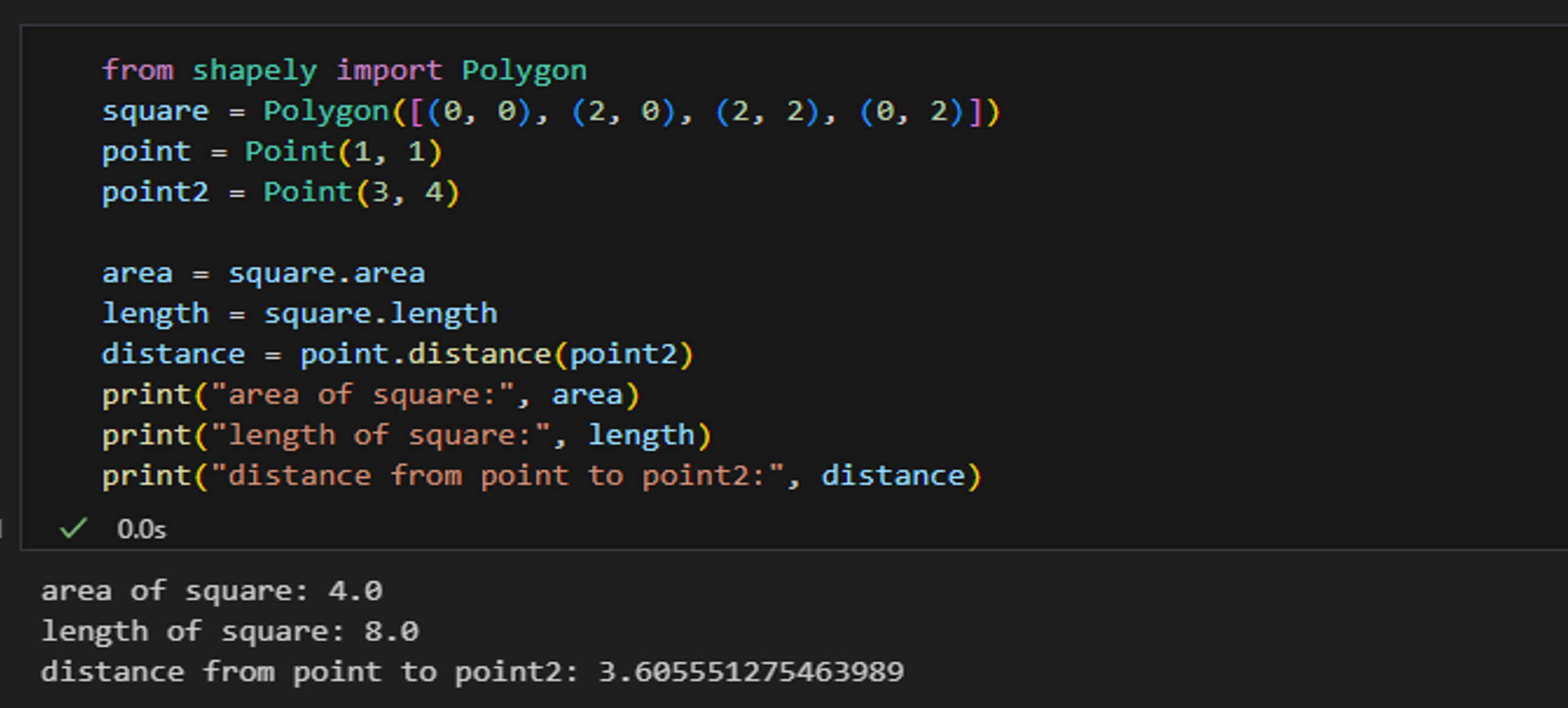Click 'point.distance(point2)' method call
1568x708 pixels.
pyautogui.click(x=496, y=355)
